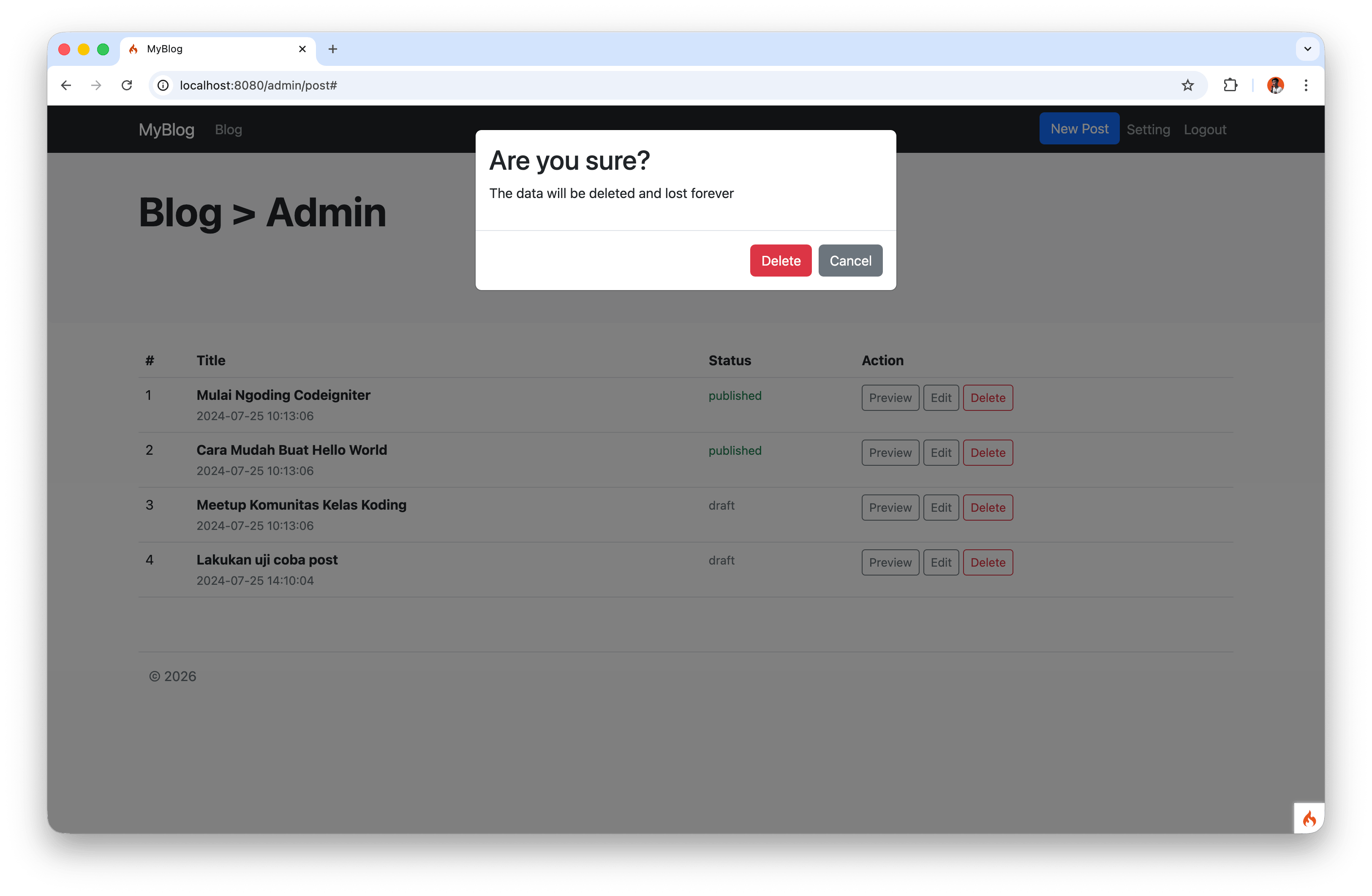
Task: Click the date '2024-07-25 14:10:04'
Action: [255, 580]
